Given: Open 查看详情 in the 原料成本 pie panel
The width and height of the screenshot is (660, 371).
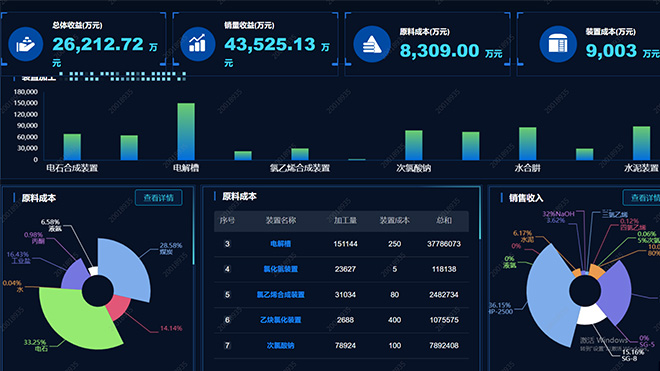Looking at the screenshot, I should (x=159, y=198).
